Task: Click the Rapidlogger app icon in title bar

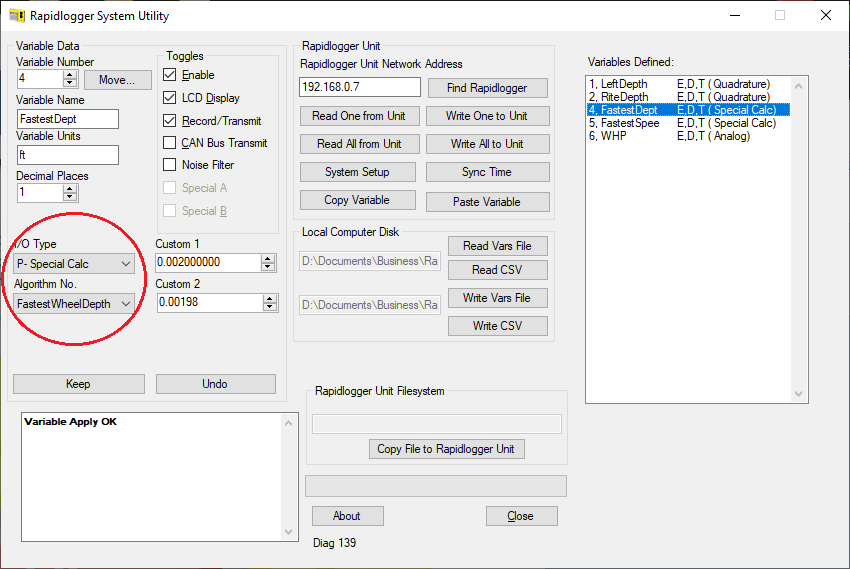Action: pyautogui.click(x=16, y=16)
